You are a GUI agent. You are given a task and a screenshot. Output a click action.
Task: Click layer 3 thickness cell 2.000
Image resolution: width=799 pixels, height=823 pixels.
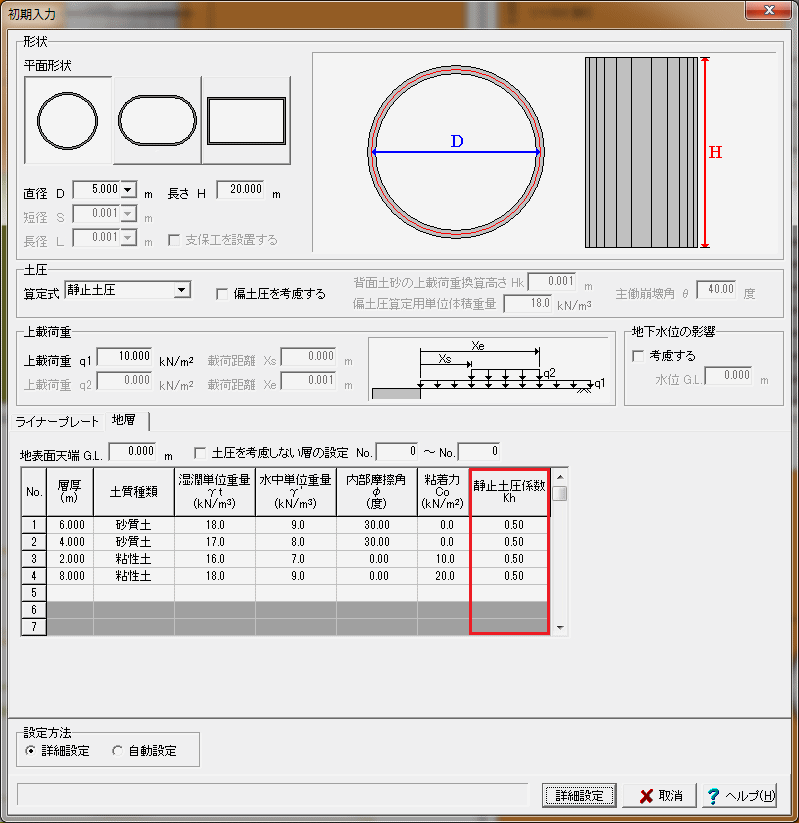coord(70,559)
